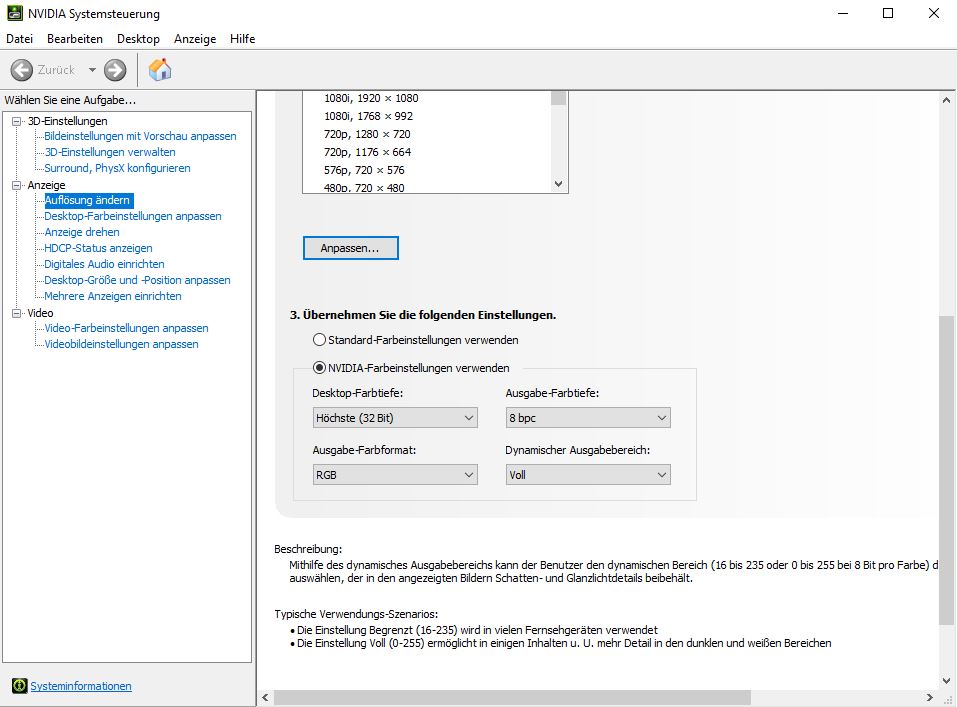Click the main panel scroll-up arrow
Screen dimensions: 957x707
(x=946, y=100)
